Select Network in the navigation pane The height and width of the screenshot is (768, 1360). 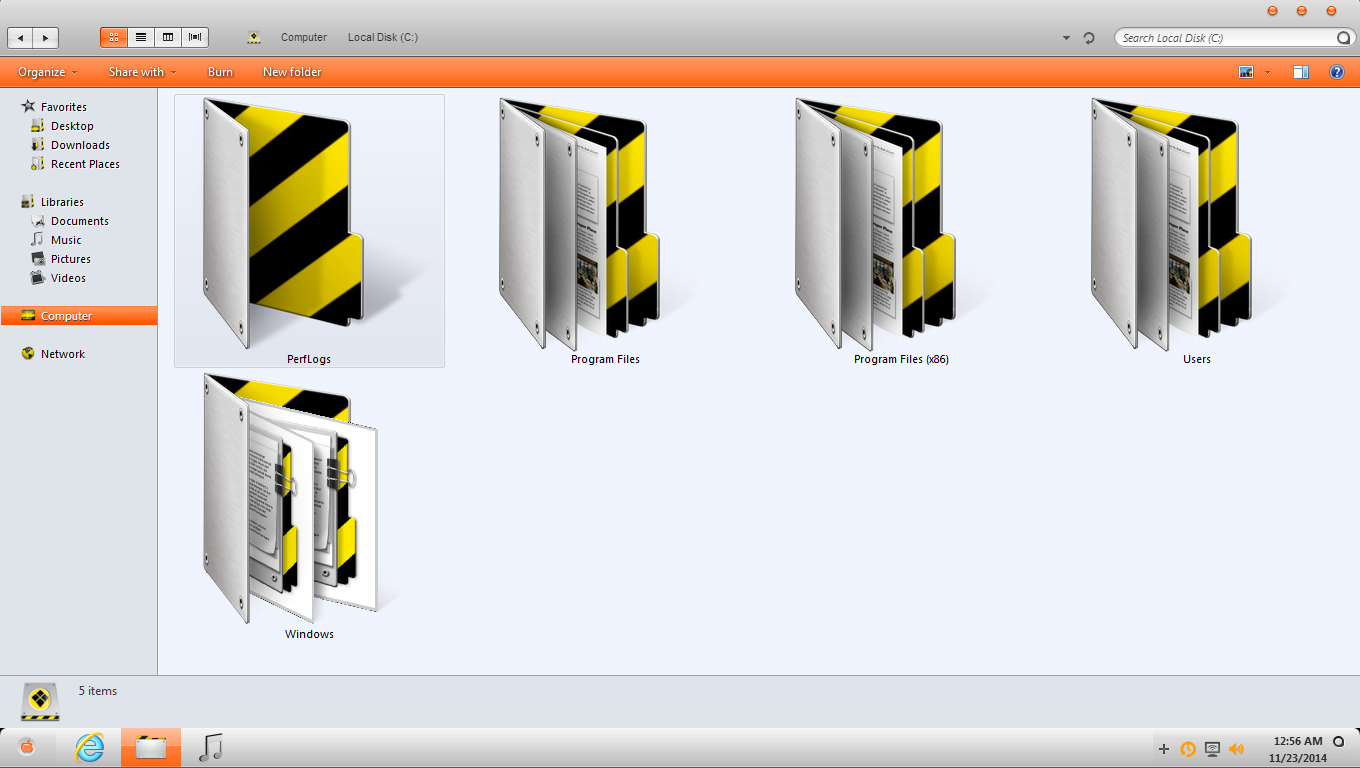63,354
